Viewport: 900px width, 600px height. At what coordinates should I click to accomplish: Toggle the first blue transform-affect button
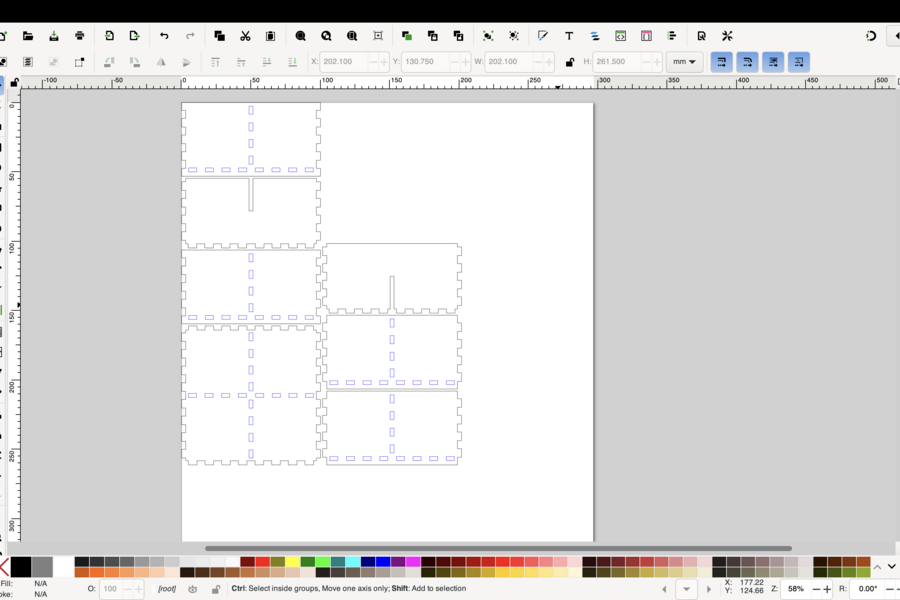tap(721, 62)
